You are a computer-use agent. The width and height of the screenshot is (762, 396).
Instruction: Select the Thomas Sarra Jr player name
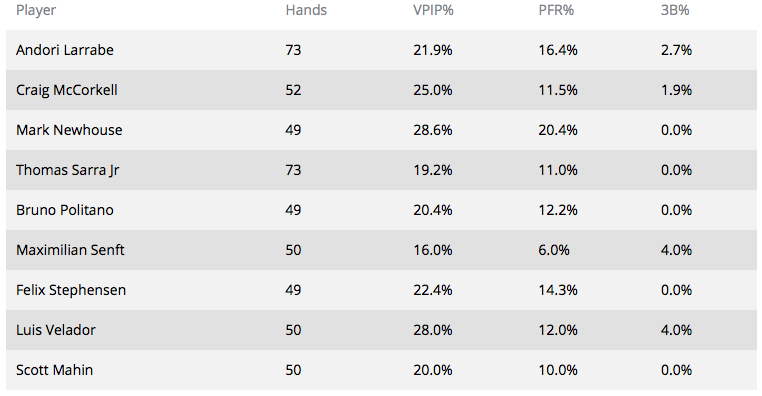(x=68, y=171)
